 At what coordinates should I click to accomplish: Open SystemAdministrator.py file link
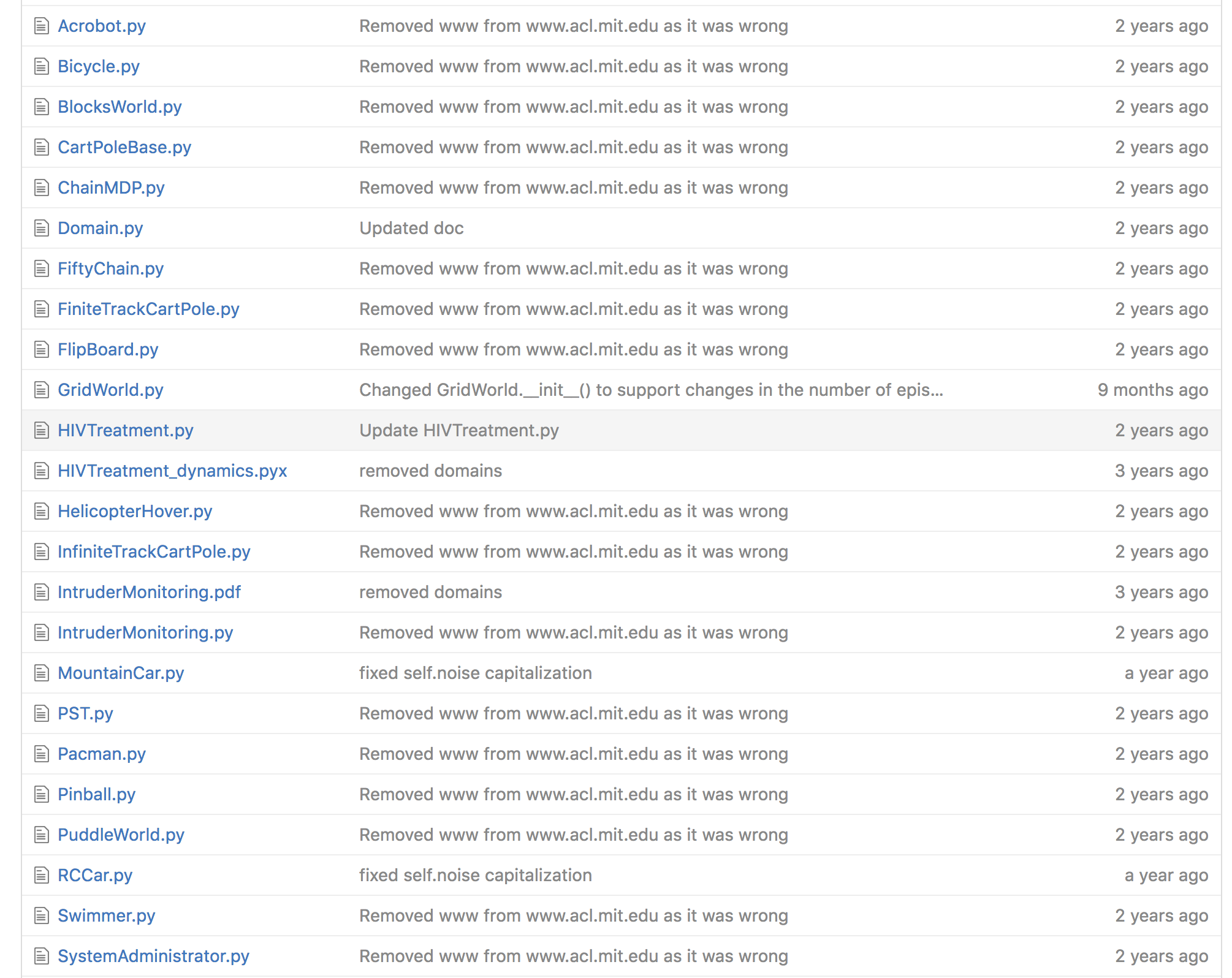tap(153, 956)
